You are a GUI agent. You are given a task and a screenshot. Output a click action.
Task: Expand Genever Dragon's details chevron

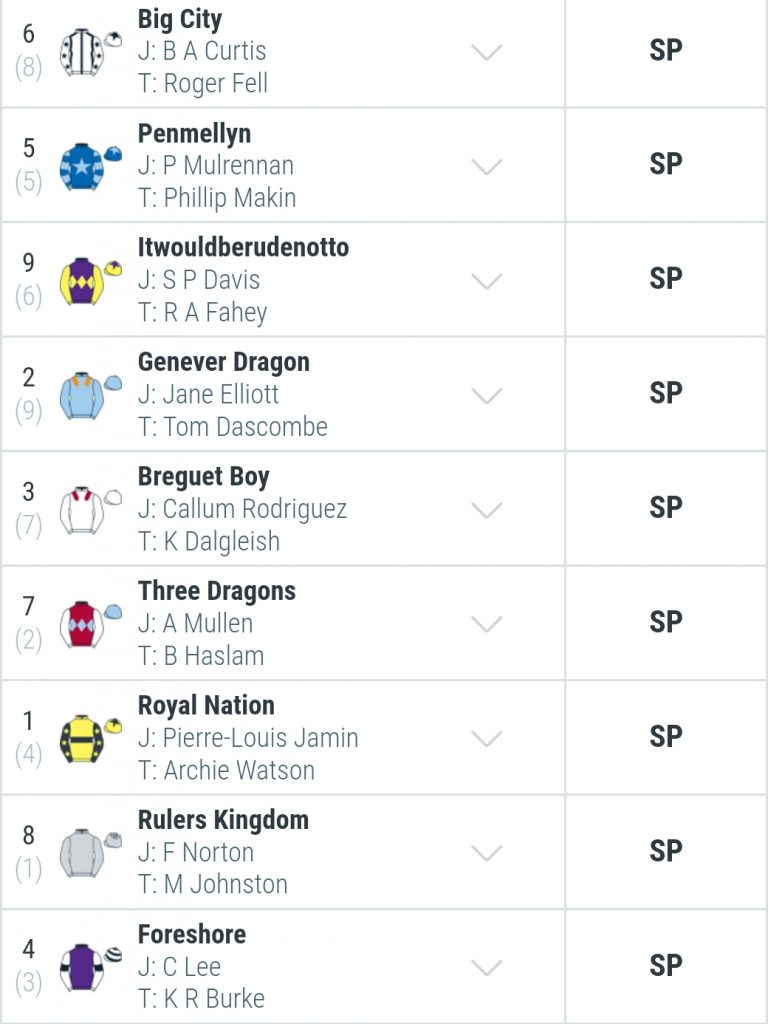[x=487, y=395]
